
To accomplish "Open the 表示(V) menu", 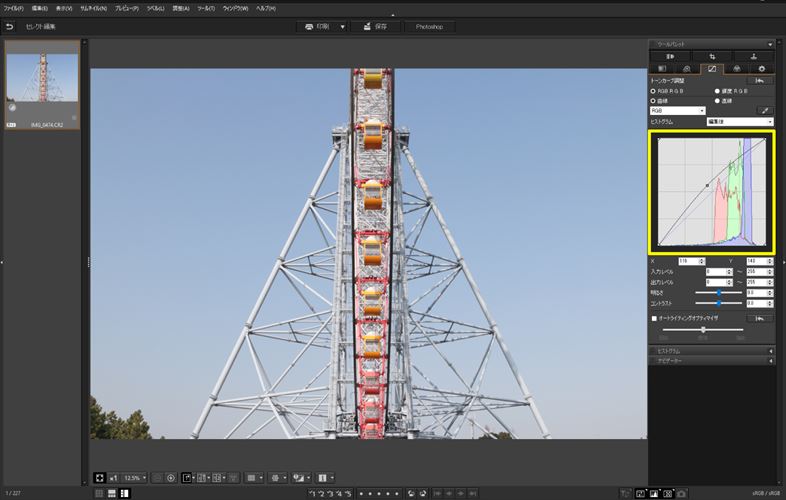I will 64,9.
